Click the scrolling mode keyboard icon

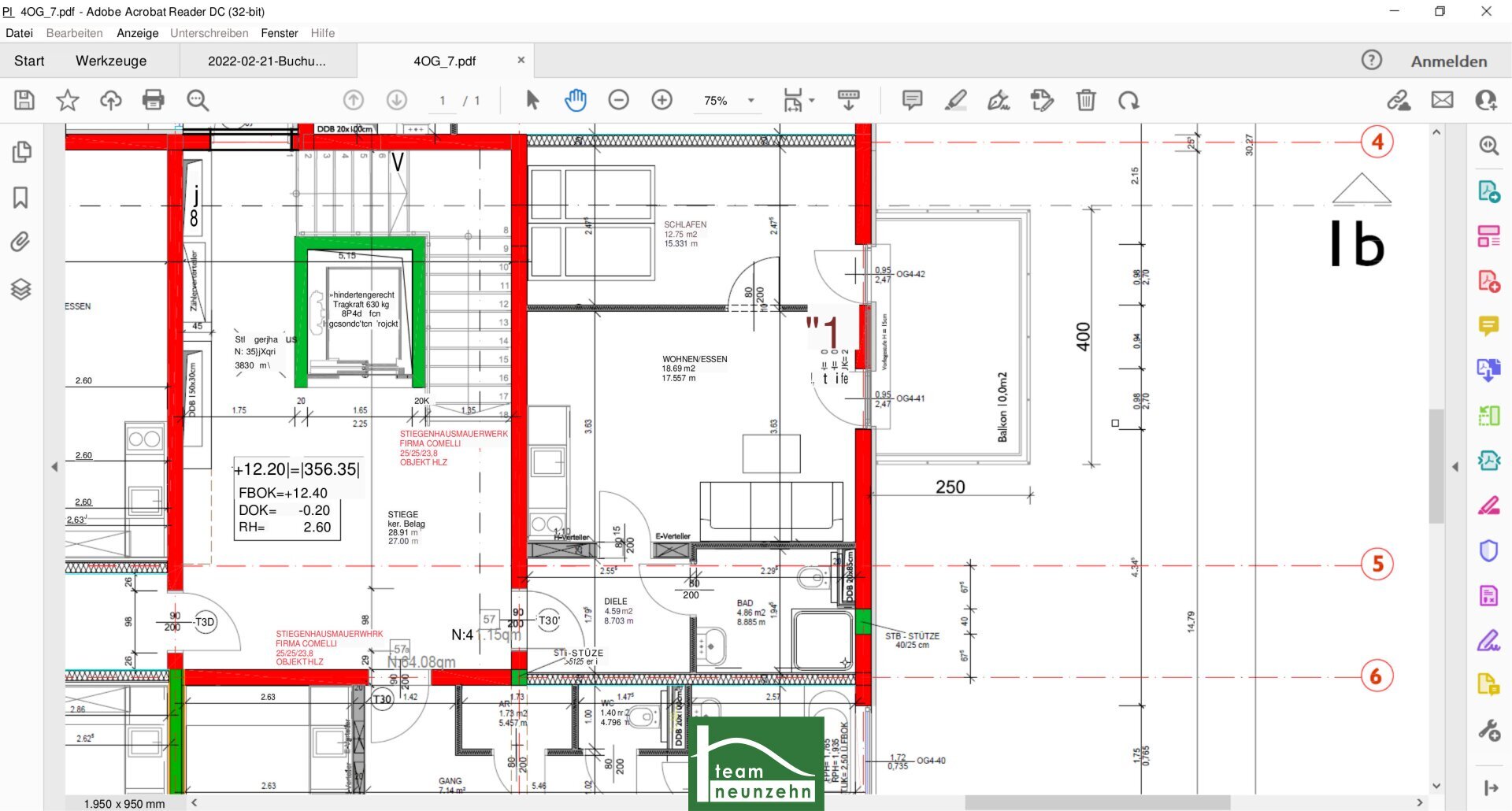tap(848, 100)
